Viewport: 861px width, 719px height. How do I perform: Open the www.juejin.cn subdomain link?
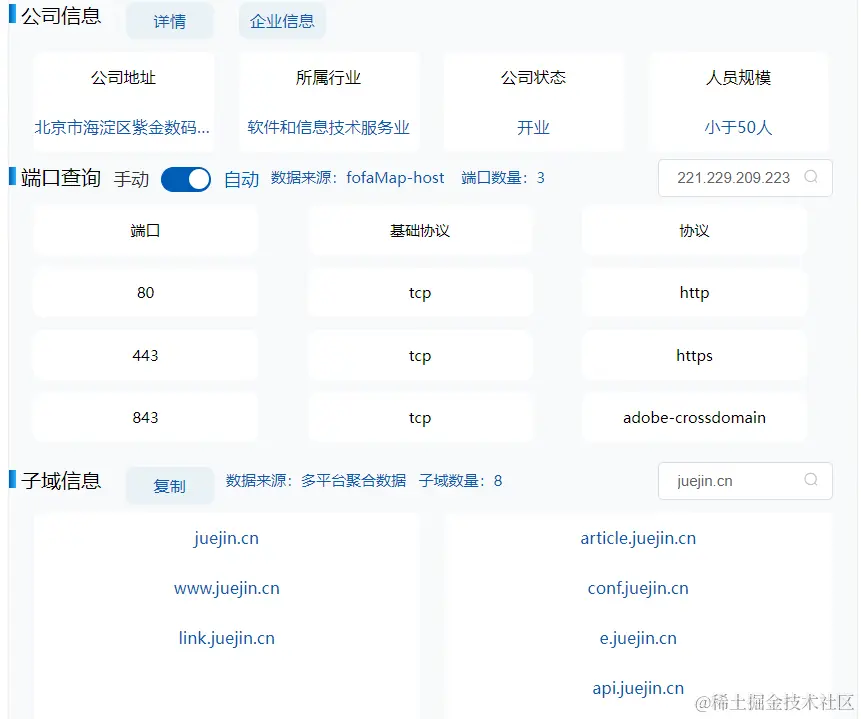(x=227, y=588)
